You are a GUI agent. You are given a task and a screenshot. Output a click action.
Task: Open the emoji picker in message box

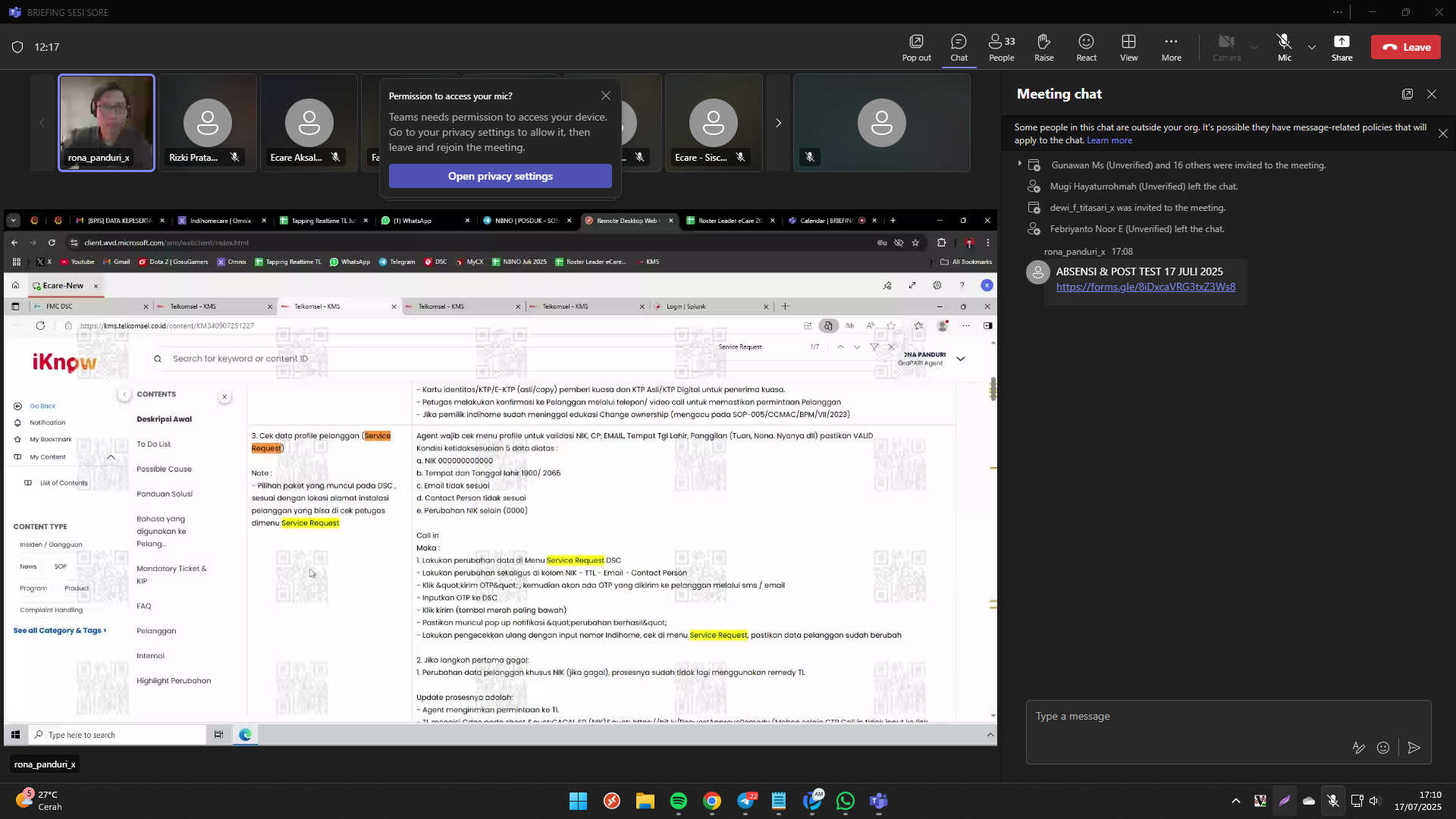[x=1383, y=748]
